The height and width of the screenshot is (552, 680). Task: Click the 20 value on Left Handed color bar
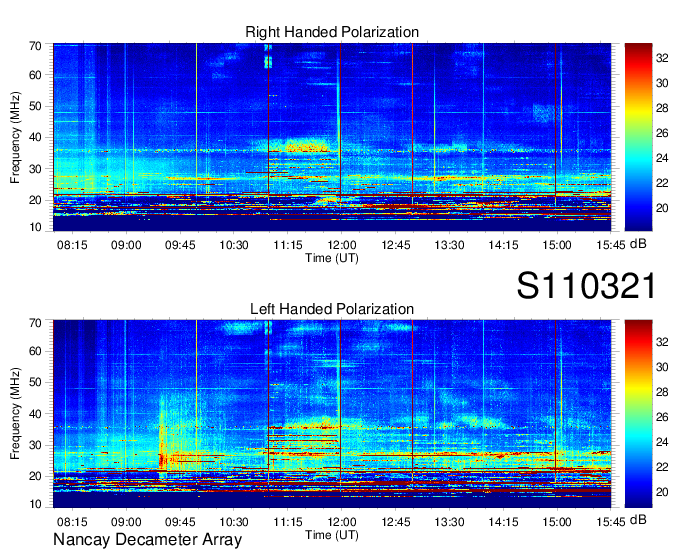(662, 492)
